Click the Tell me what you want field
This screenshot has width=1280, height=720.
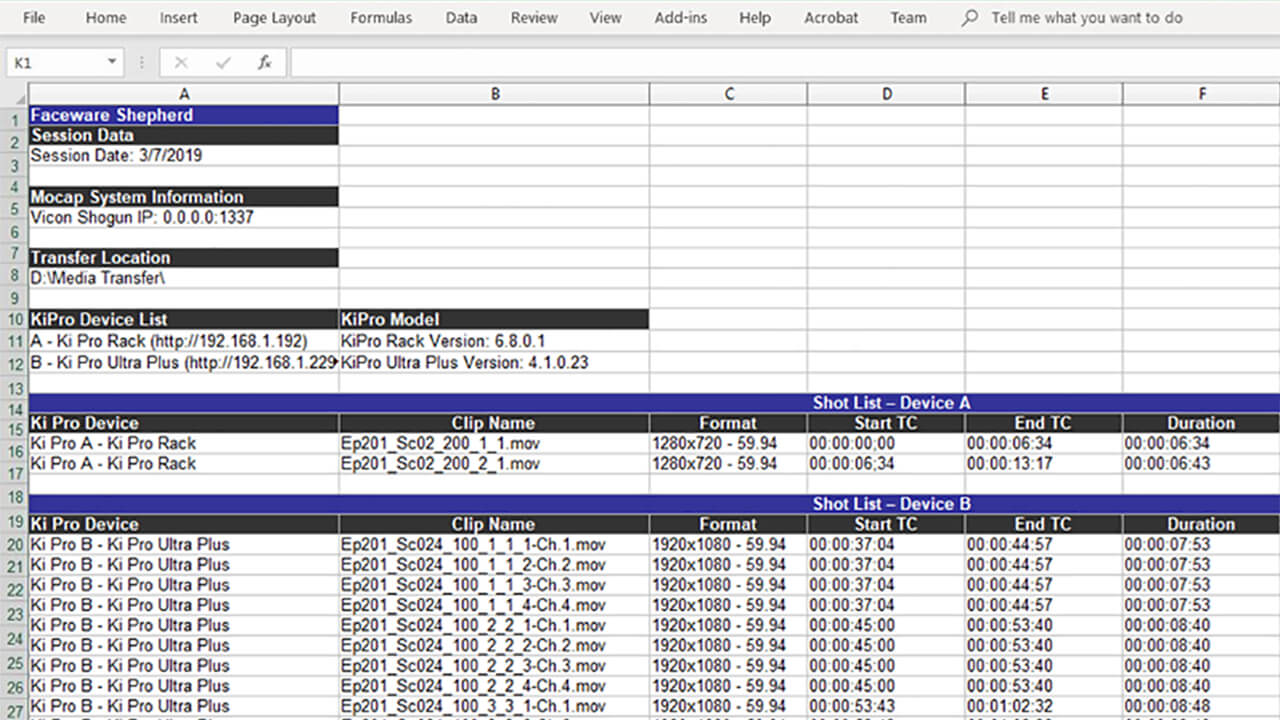pyautogui.click(x=1086, y=18)
